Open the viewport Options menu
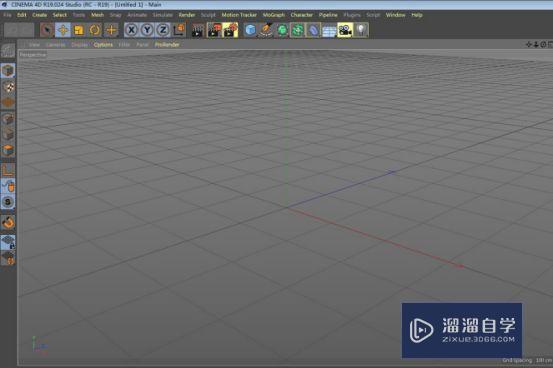553x368 pixels. pyautogui.click(x=103, y=45)
